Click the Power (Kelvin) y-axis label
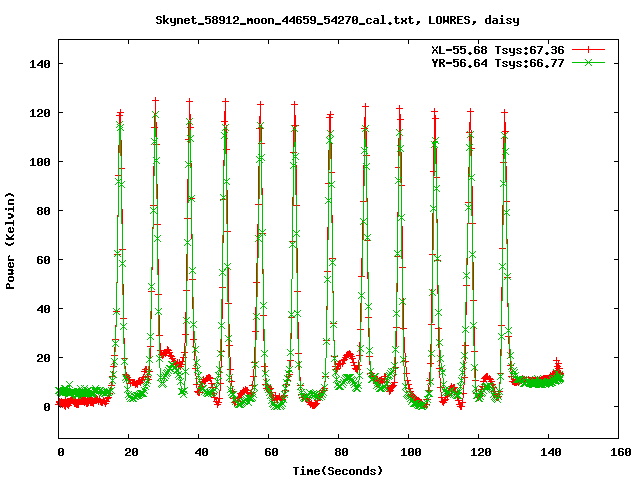640x480 pixels. 10,241
